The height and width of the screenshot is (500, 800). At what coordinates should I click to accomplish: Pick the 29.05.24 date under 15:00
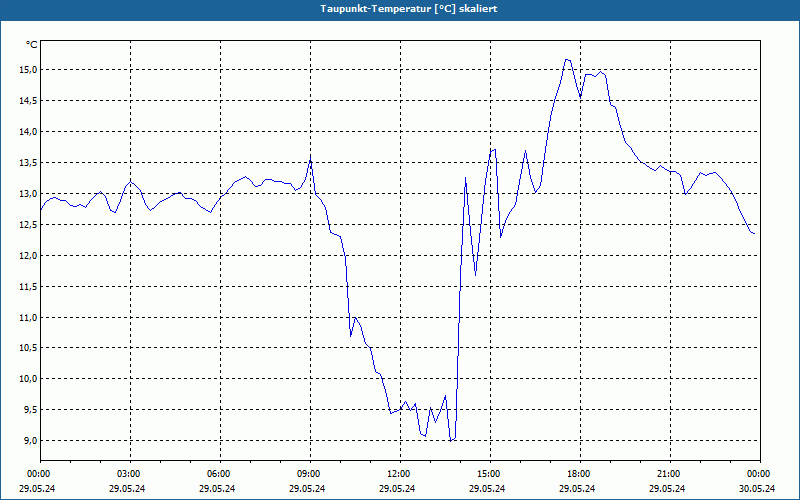point(487,488)
